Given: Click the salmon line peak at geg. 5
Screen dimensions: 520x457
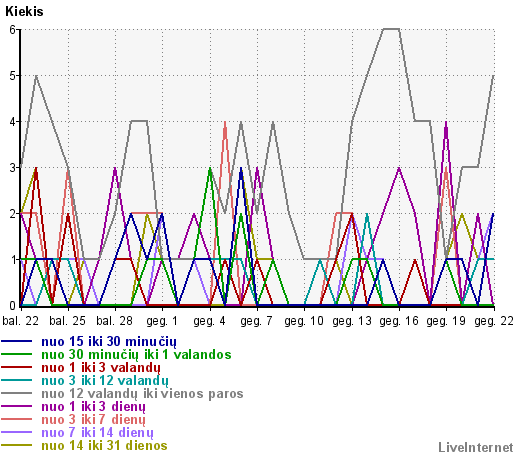Looking at the screenshot, I should (225, 123).
